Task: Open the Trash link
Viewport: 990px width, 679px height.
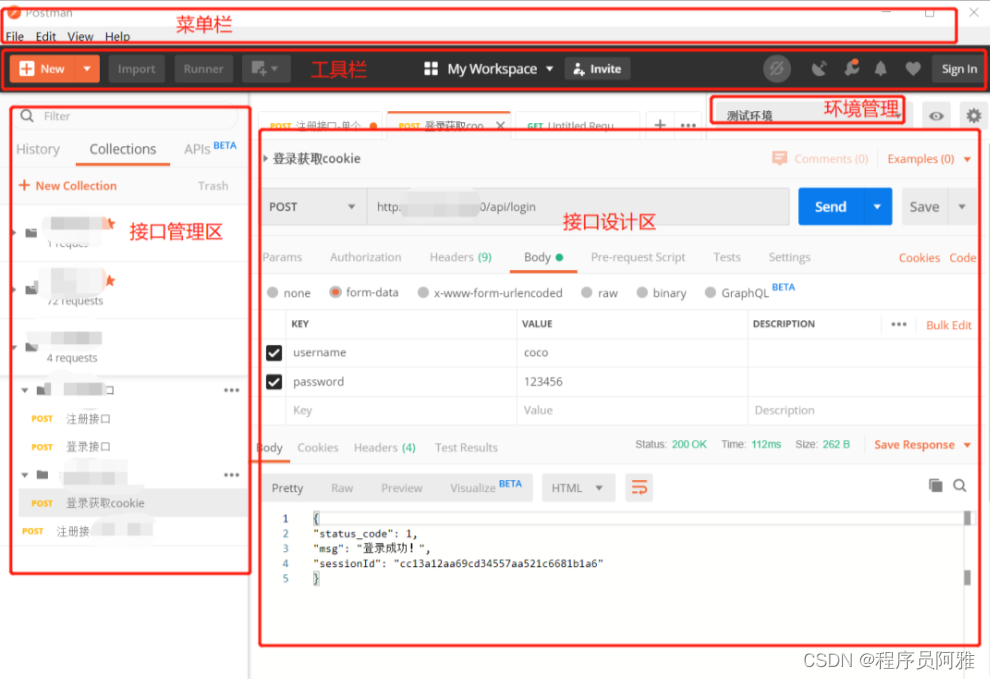Action: (x=213, y=186)
